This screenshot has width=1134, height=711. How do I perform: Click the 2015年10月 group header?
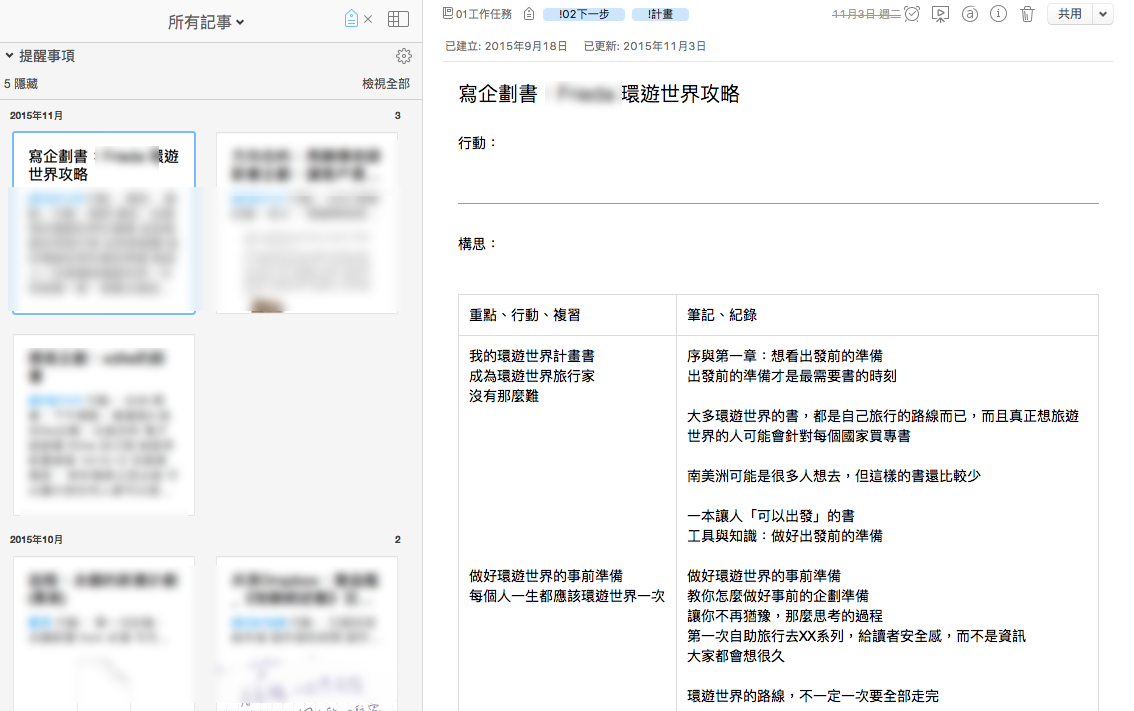(36, 540)
